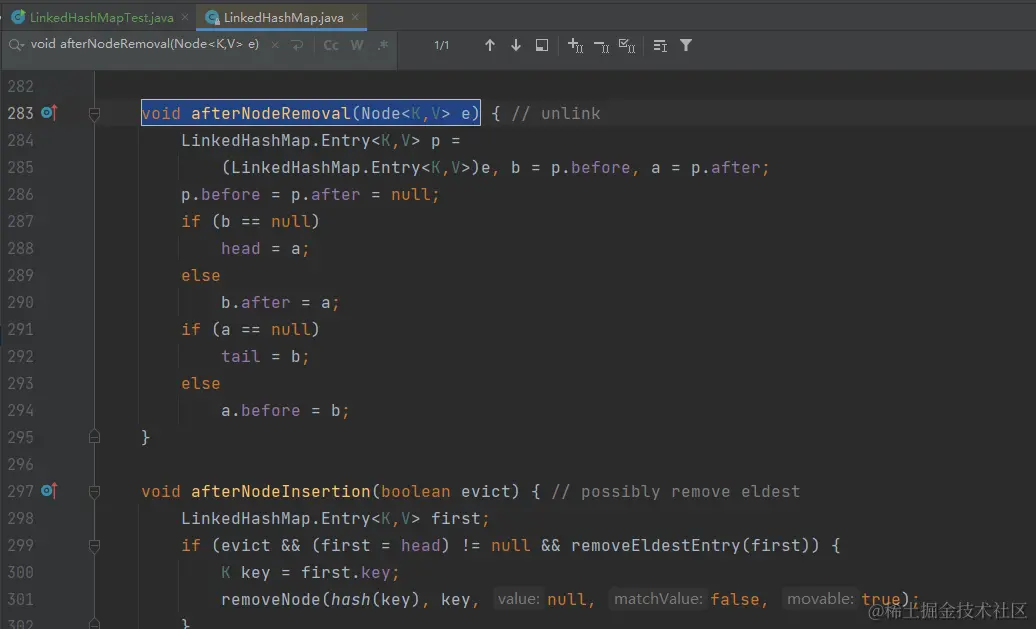Click the // unlink comment
This screenshot has height=629, width=1036.
(556, 113)
